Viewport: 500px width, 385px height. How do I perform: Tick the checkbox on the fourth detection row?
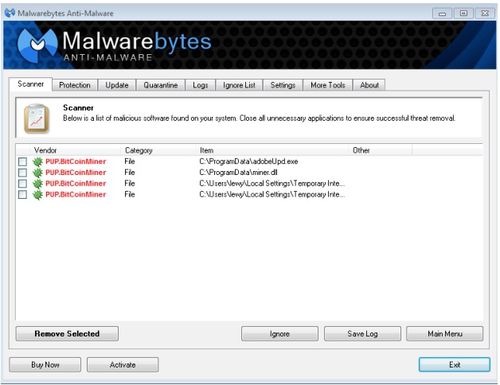pos(22,195)
